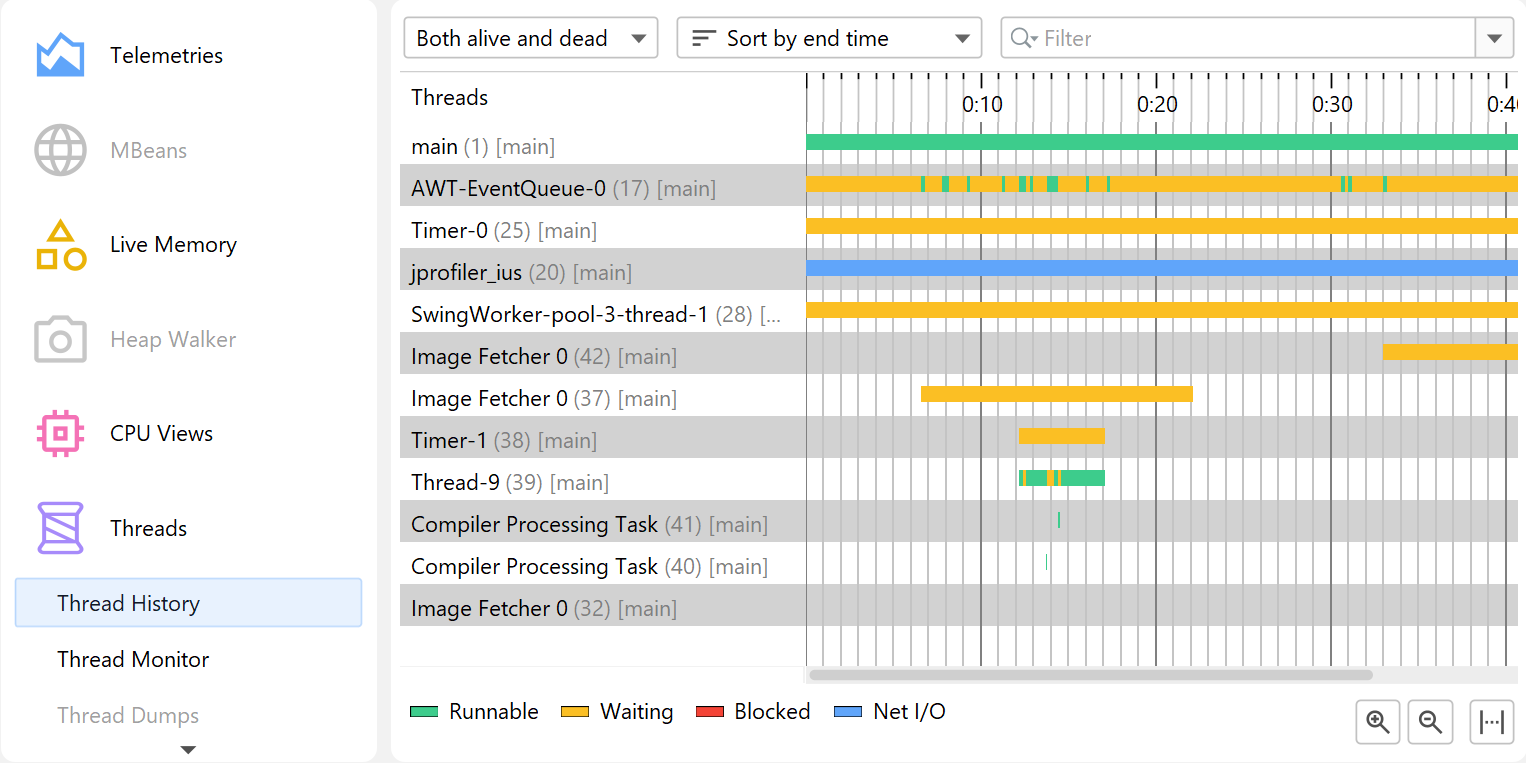Select Thread Dumps view
The height and width of the screenshot is (763, 1526).
click(x=128, y=716)
